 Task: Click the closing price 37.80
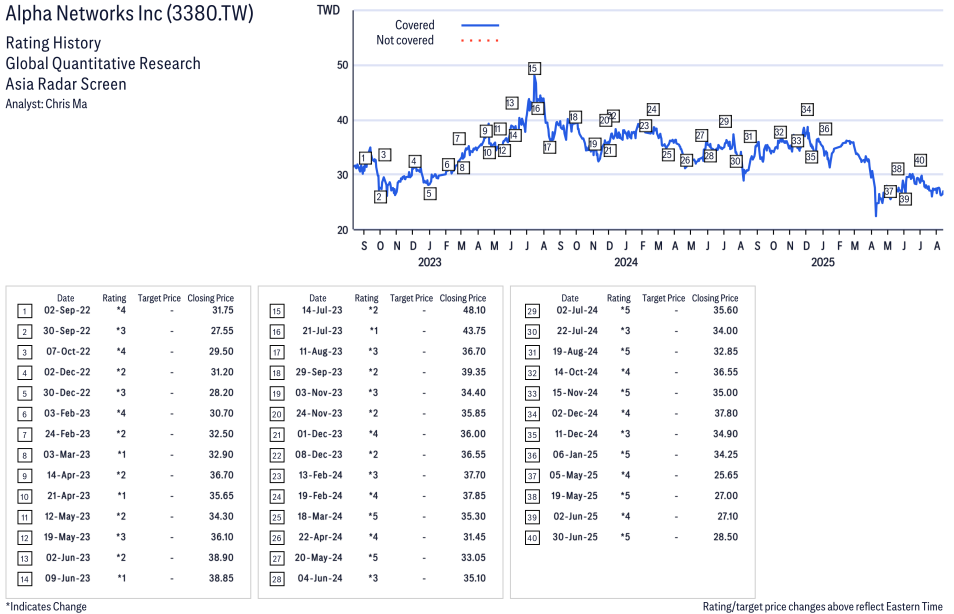tap(726, 414)
